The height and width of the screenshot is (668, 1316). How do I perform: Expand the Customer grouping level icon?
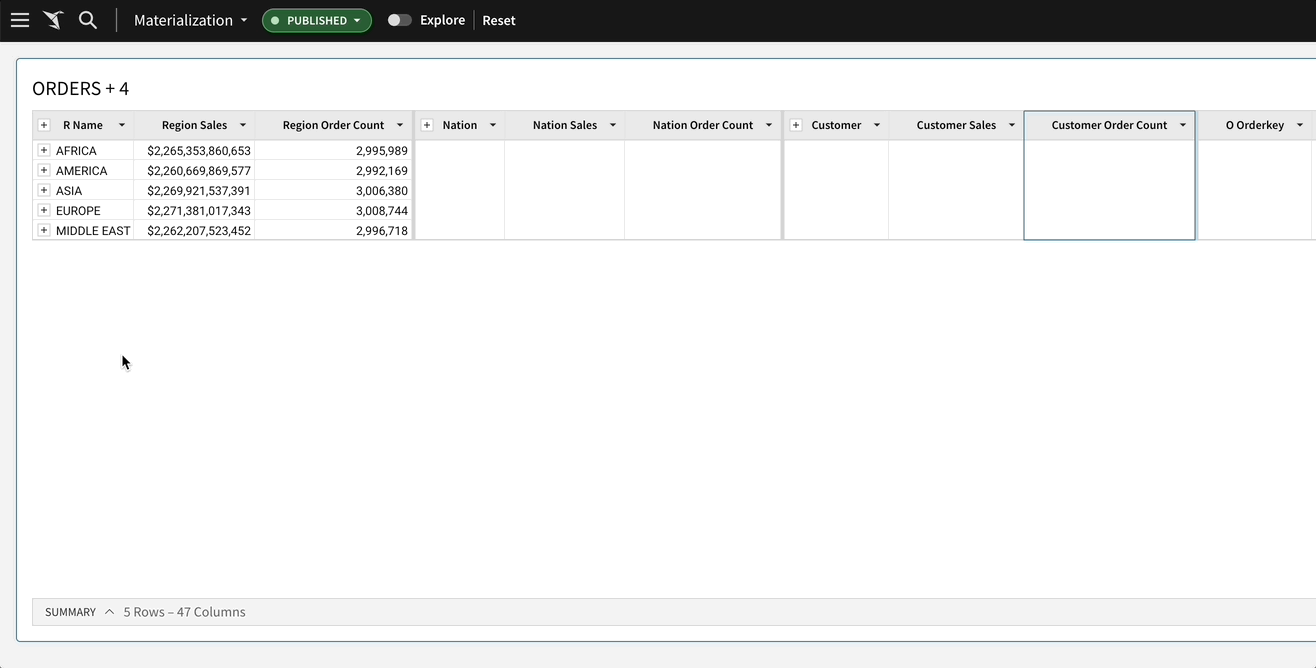click(x=796, y=125)
